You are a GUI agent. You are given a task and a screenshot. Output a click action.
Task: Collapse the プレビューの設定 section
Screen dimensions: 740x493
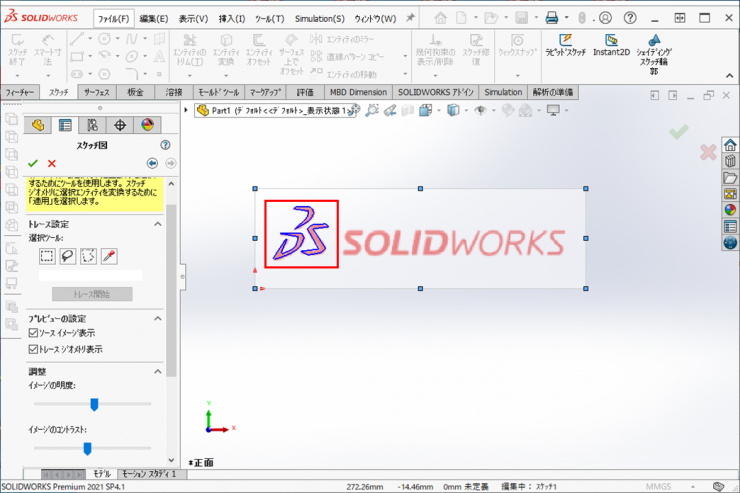158,318
